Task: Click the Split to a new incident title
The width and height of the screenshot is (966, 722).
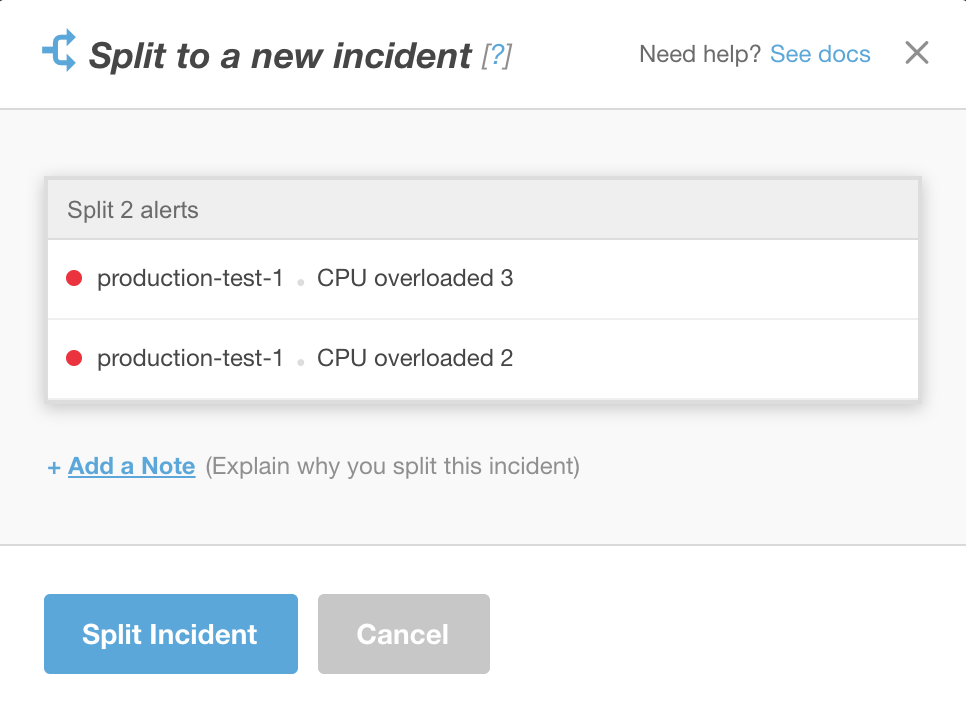Action: point(280,56)
